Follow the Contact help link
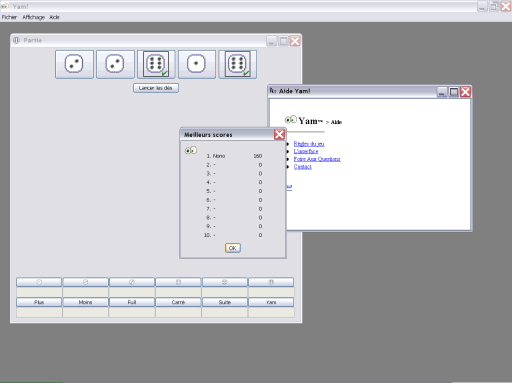512x383 pixels. tap(303, 167)
